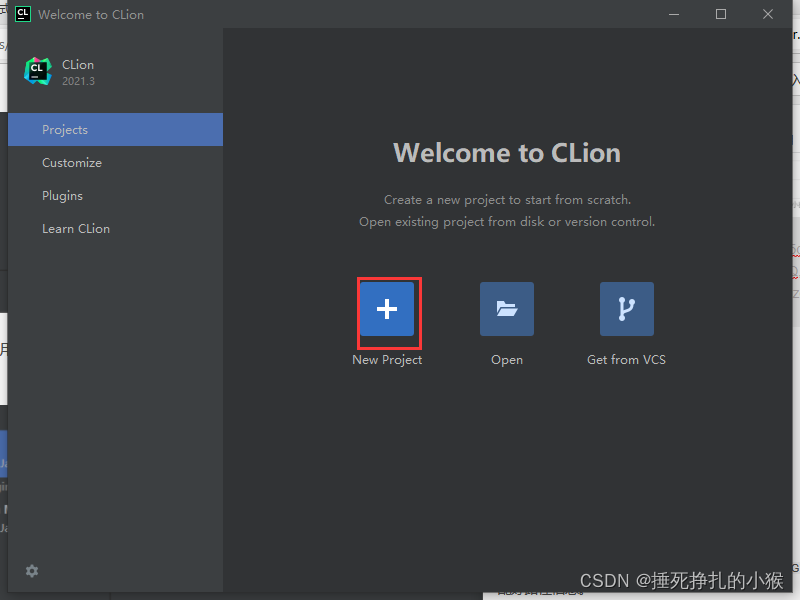Click the Get from VCS branch icon
This screenshot has width=800, height=600.
click(x=627, y=309)
